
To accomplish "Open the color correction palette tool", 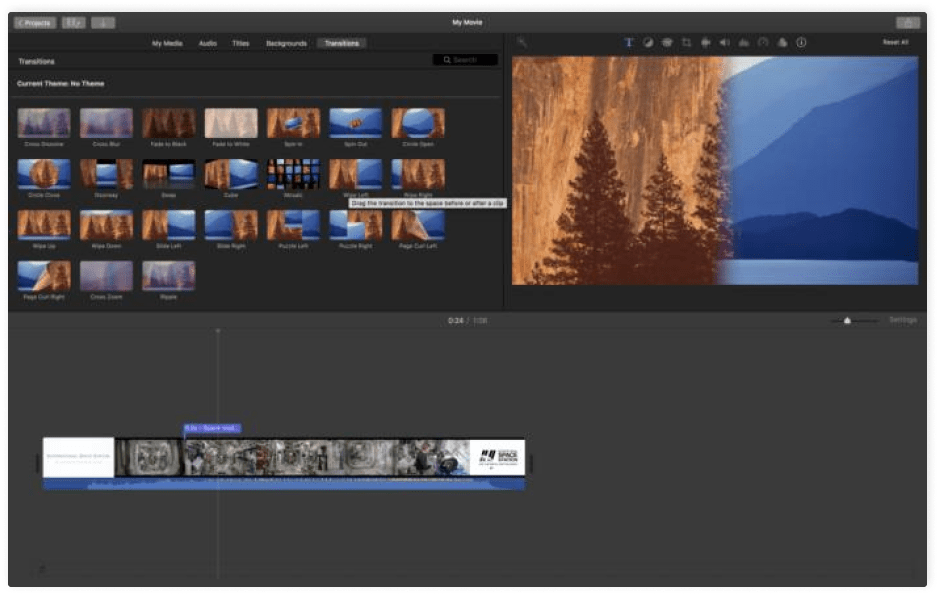I will point(667,42).
